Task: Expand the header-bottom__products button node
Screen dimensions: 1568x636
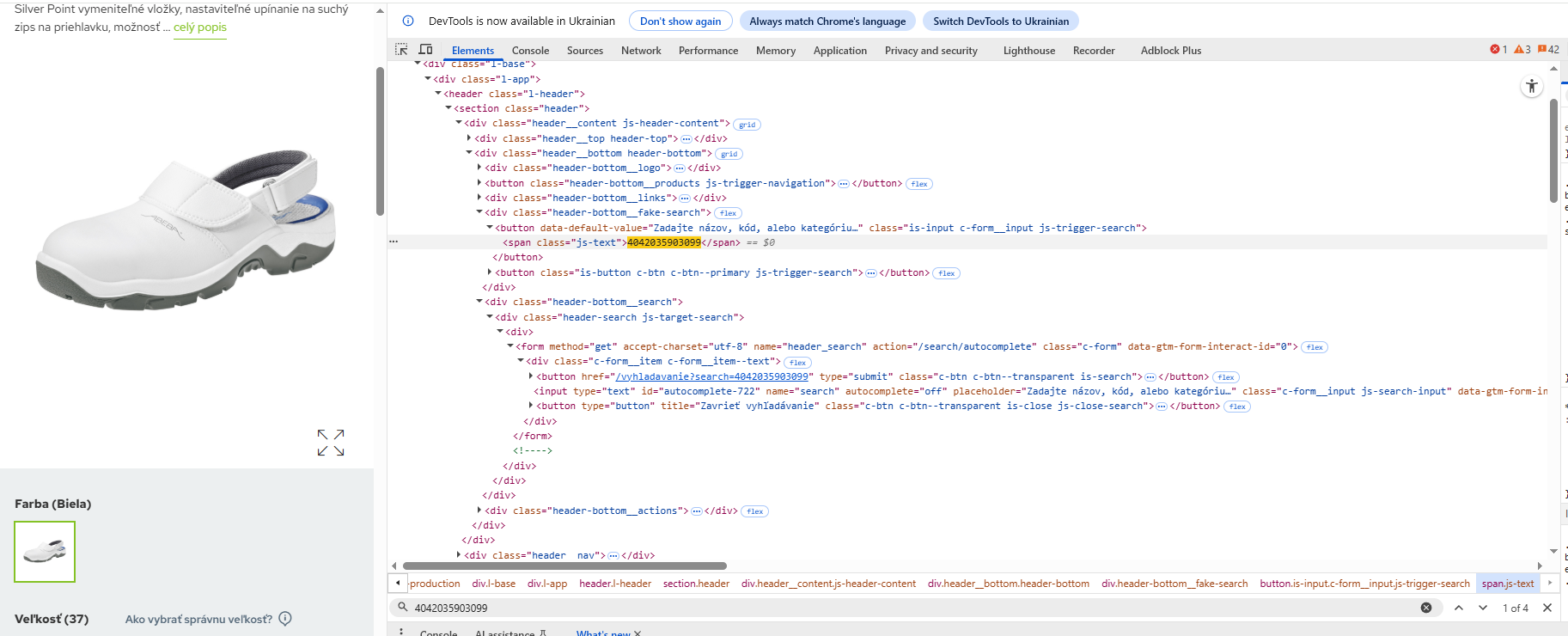Action: (479, 183)
